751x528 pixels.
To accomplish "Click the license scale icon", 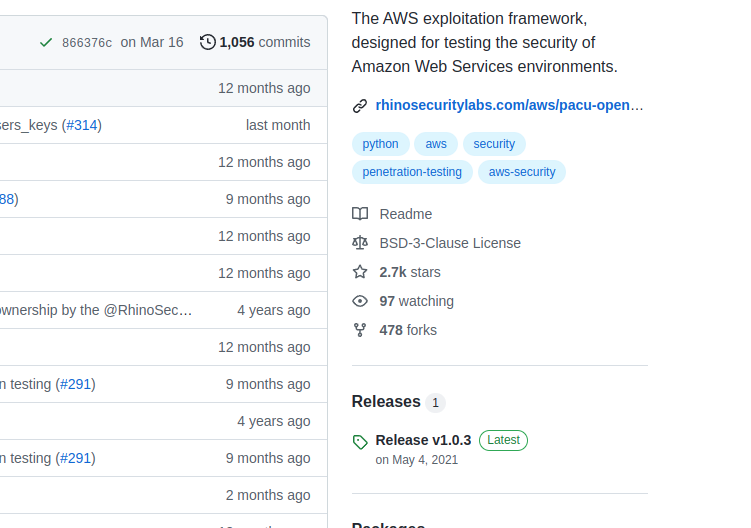I will 360,243.
